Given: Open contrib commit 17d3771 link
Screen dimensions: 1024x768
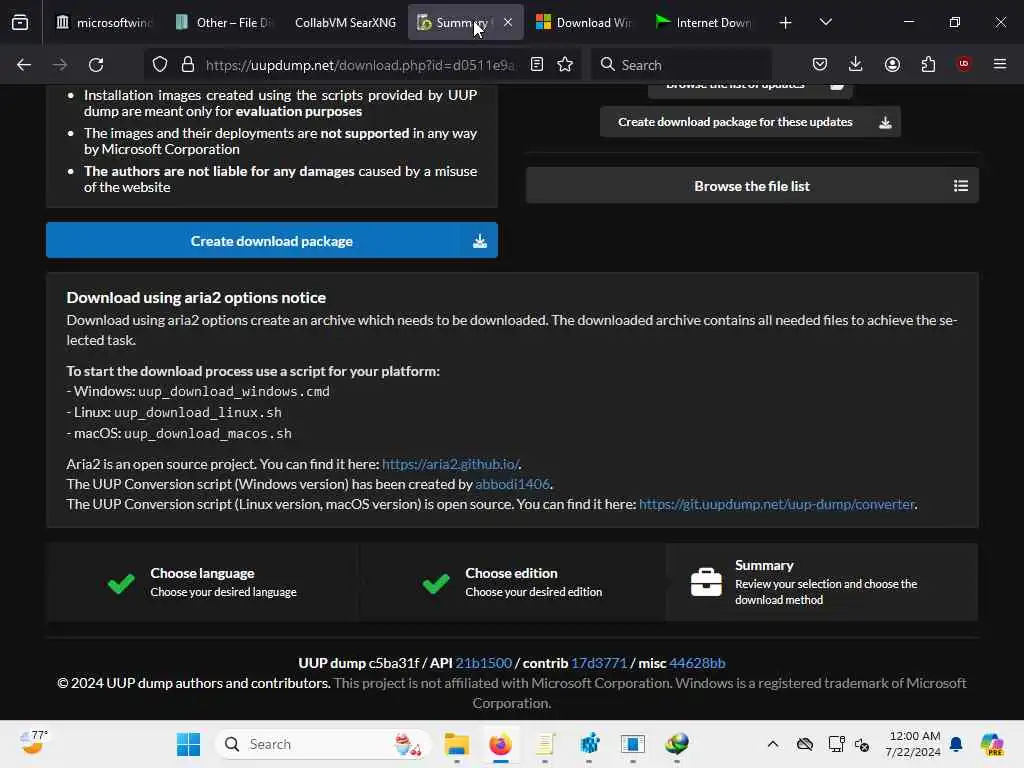Looking at the screenshot, I should [x=599, y=663].
